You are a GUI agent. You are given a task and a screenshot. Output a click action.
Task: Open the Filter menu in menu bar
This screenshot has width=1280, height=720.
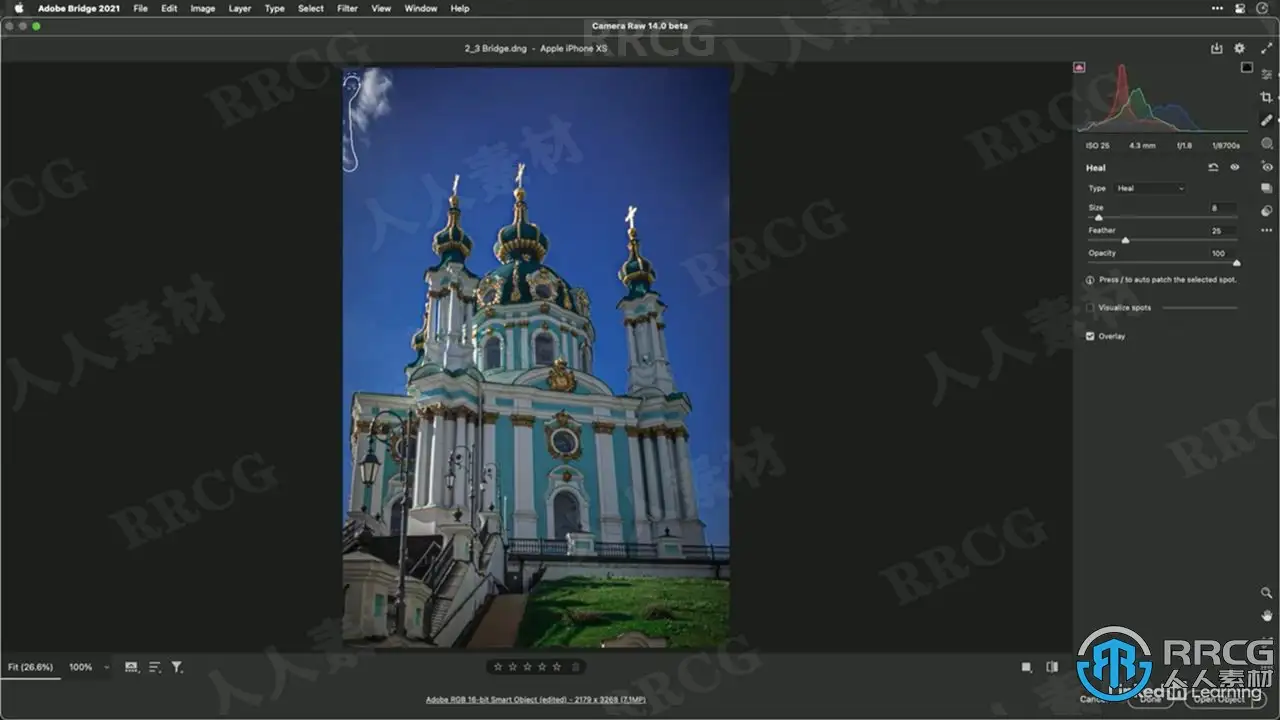pyautogui.click(x=347, y=8)
